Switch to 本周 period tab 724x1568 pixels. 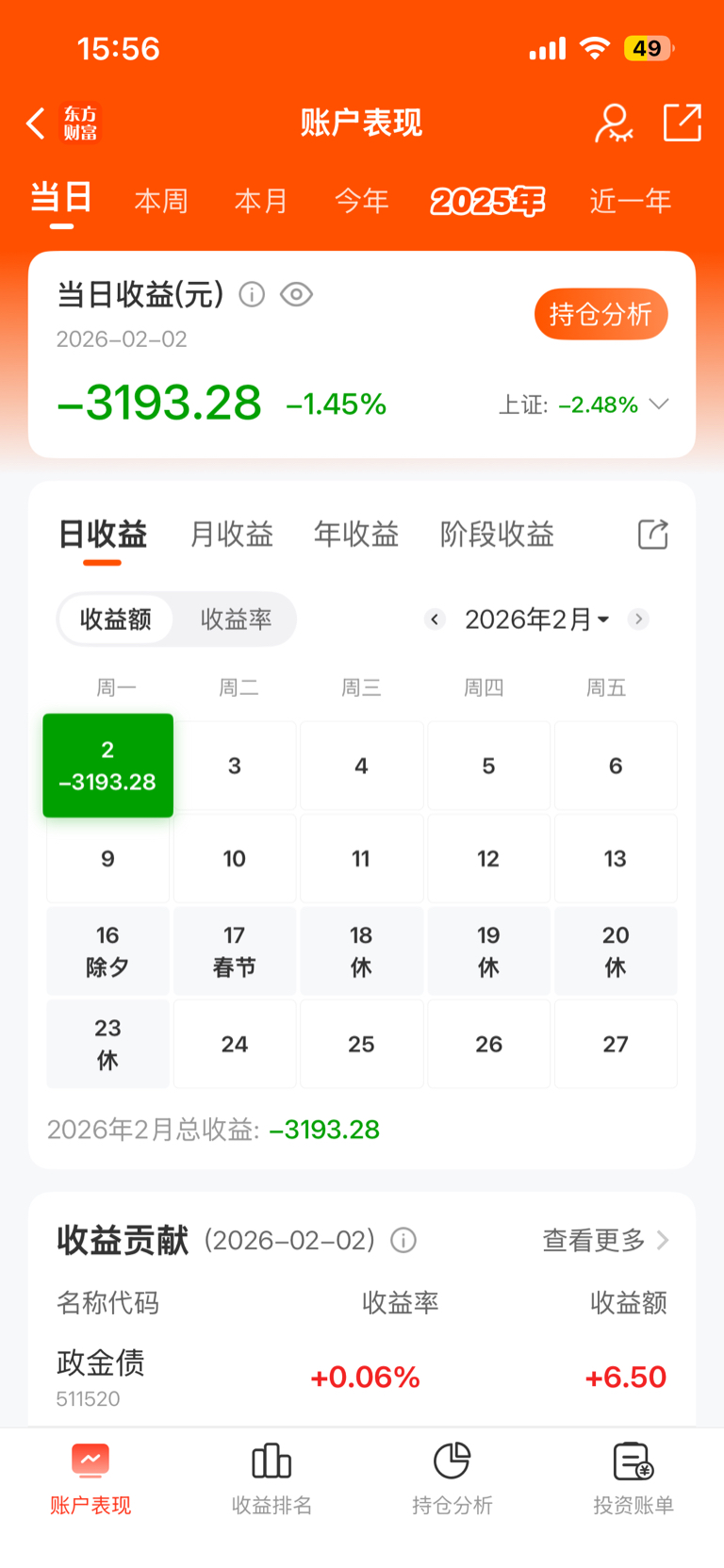[x=161, y=201]
